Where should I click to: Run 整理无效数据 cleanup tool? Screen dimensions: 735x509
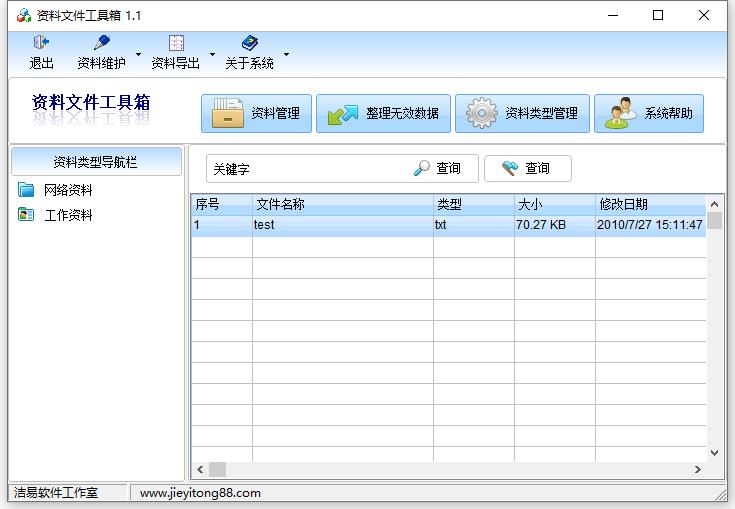[383, 113]
